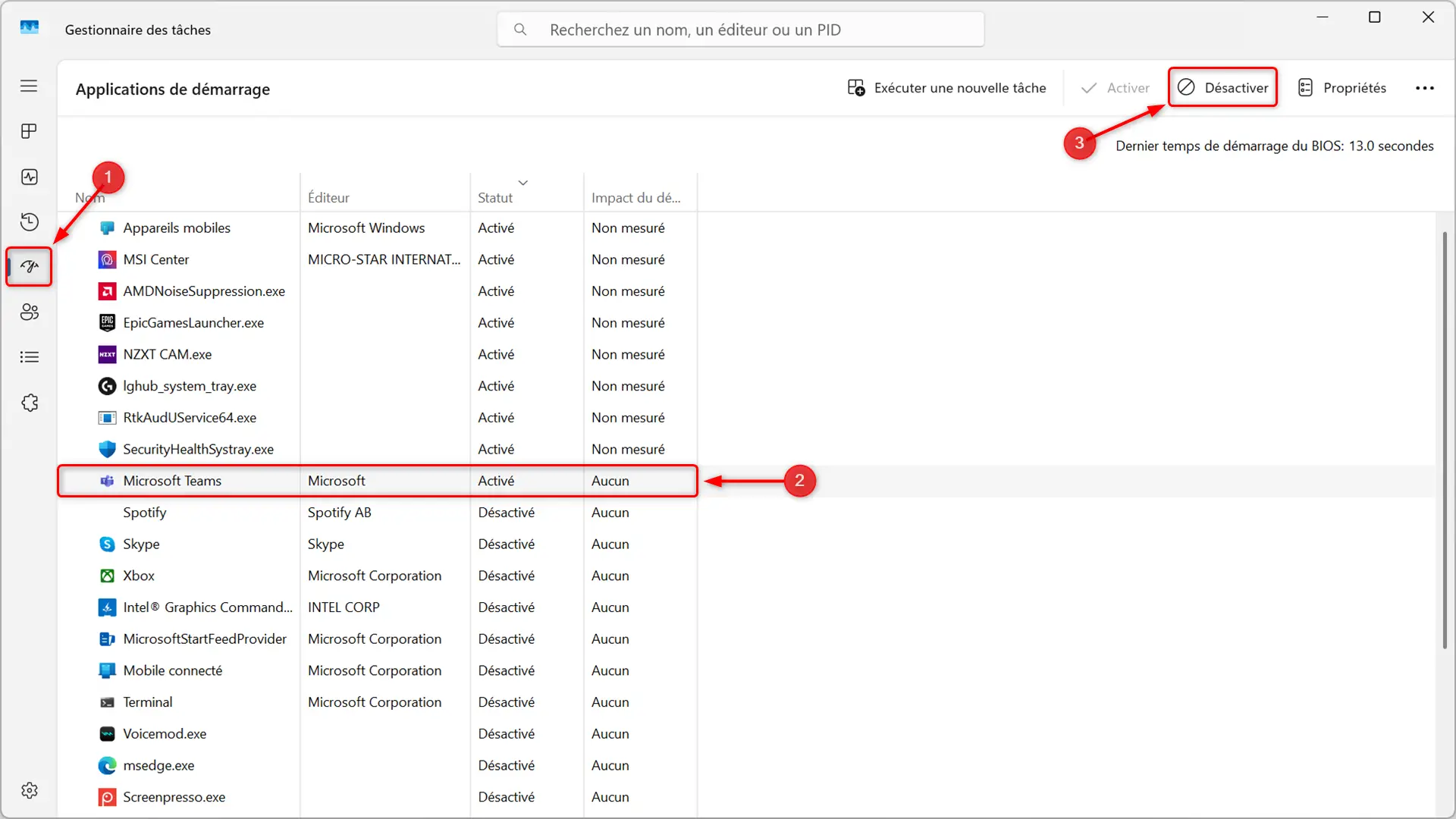
Task: Click the Terminal app icon
Action: coord(108,703)
